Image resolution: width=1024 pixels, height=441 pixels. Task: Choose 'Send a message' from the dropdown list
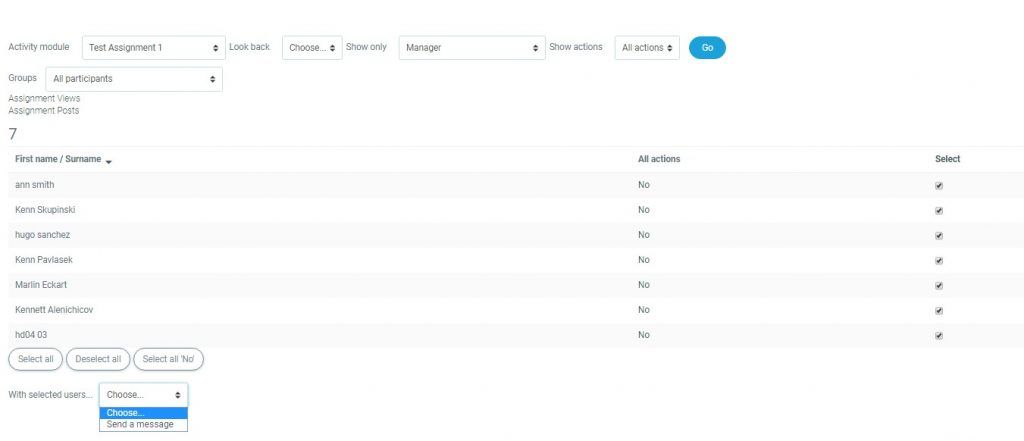[140, 425]
